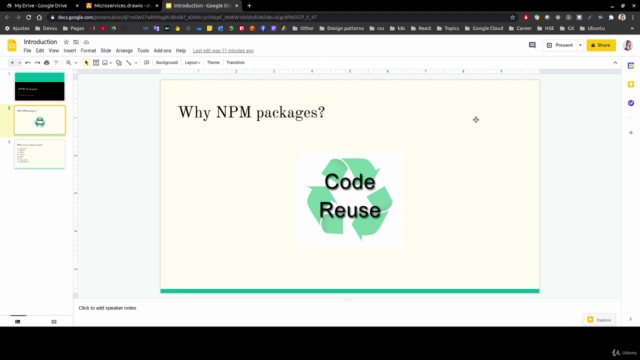The height and width of the screenshot is (360, 640).
Task: Star the Introduction presentation
Action: tap(66, 42)
